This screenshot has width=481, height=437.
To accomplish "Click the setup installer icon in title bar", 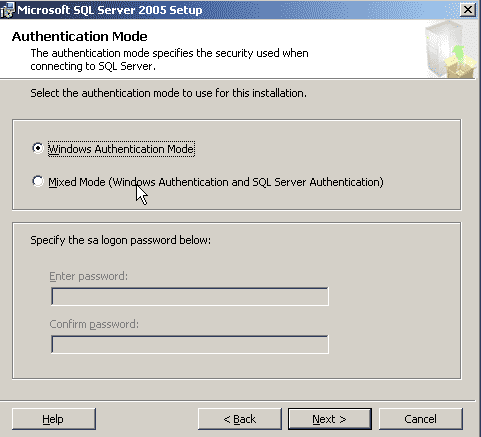I will (x=7, y=10).
